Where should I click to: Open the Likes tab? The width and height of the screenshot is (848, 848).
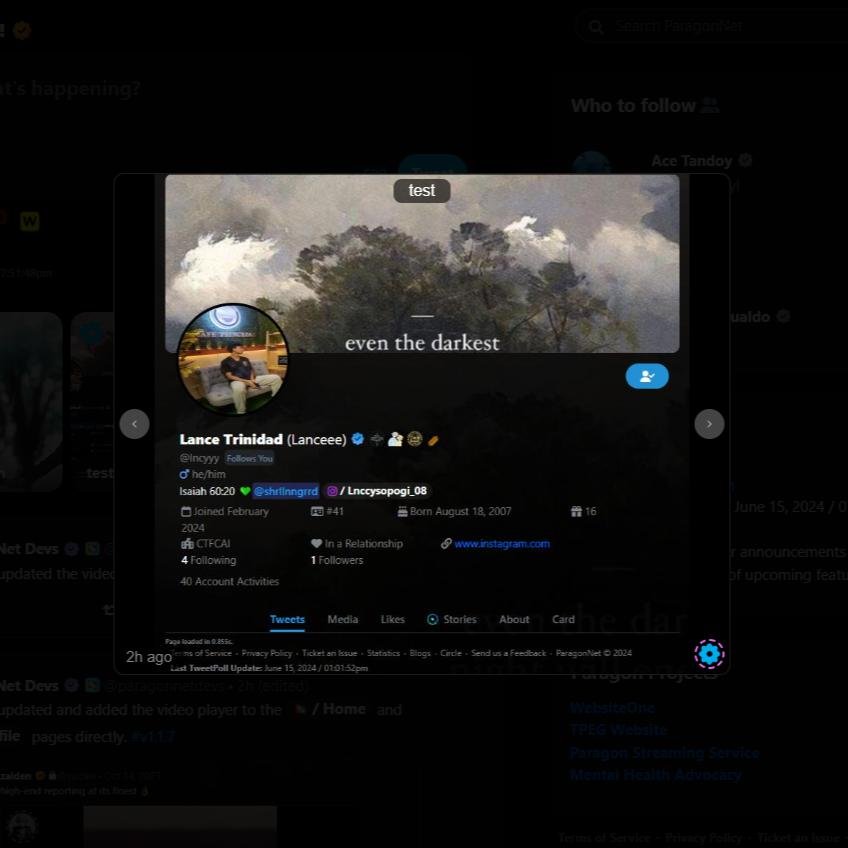tap(392, 620)
